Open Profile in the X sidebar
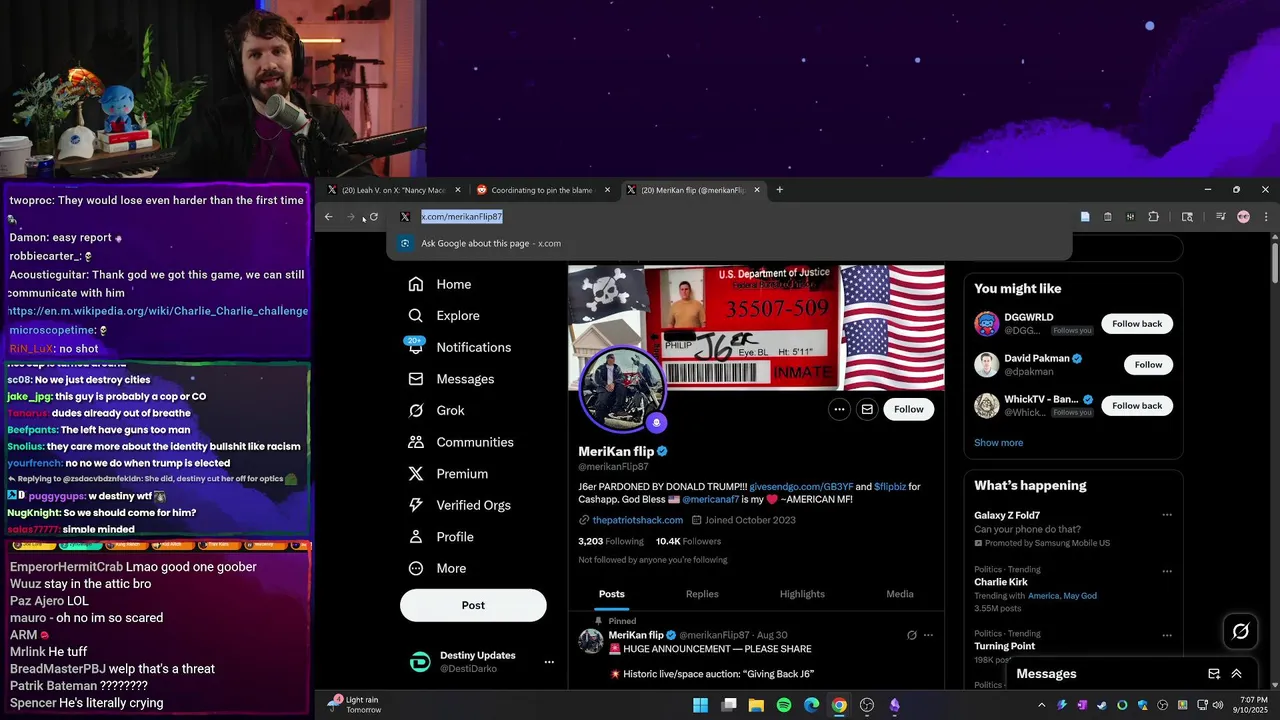The image size is (1280, 720). tap(441, 537)
